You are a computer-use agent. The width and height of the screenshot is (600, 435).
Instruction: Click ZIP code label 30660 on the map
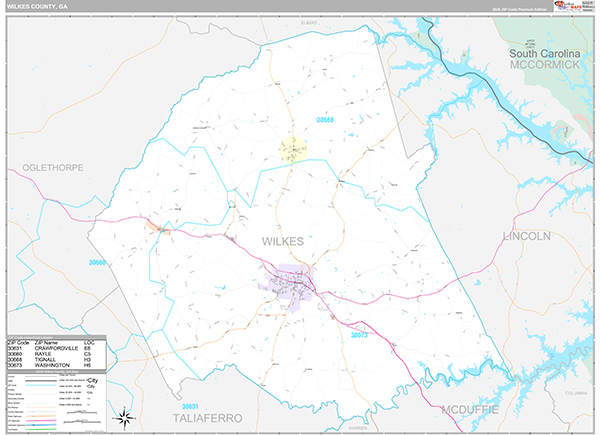[x=97, y=262]
